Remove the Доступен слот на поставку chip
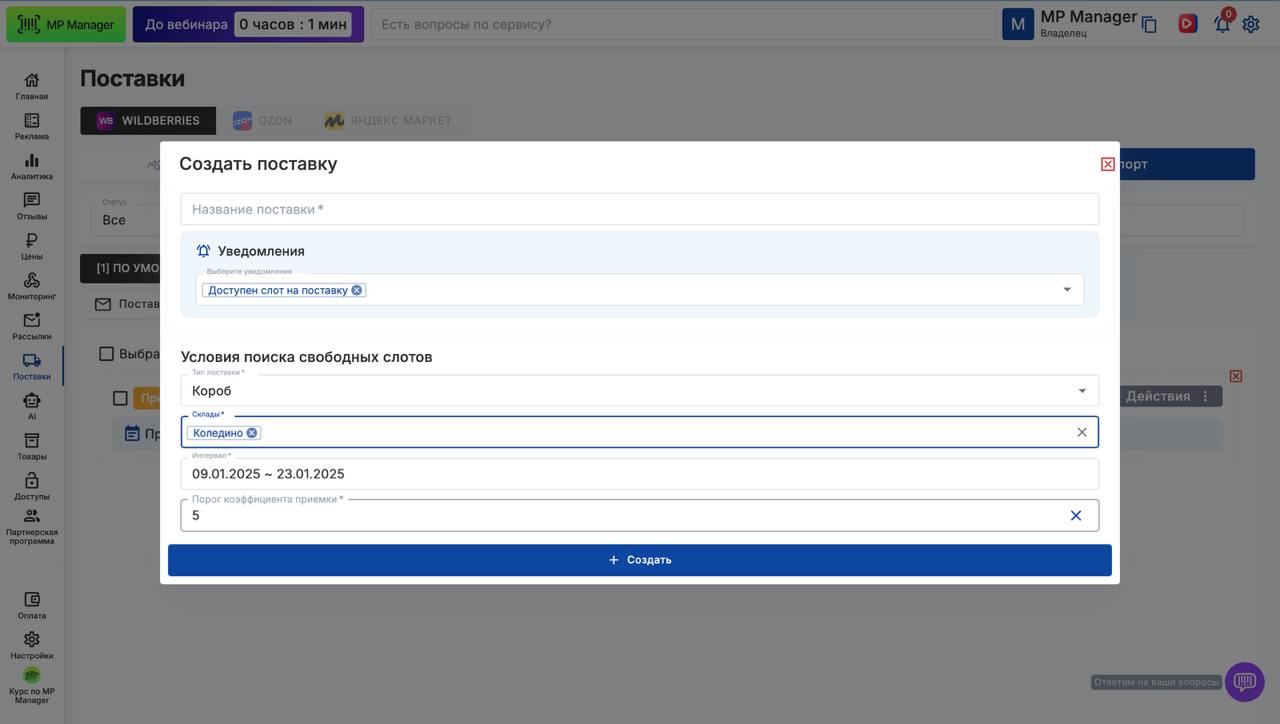 (357, 290)
